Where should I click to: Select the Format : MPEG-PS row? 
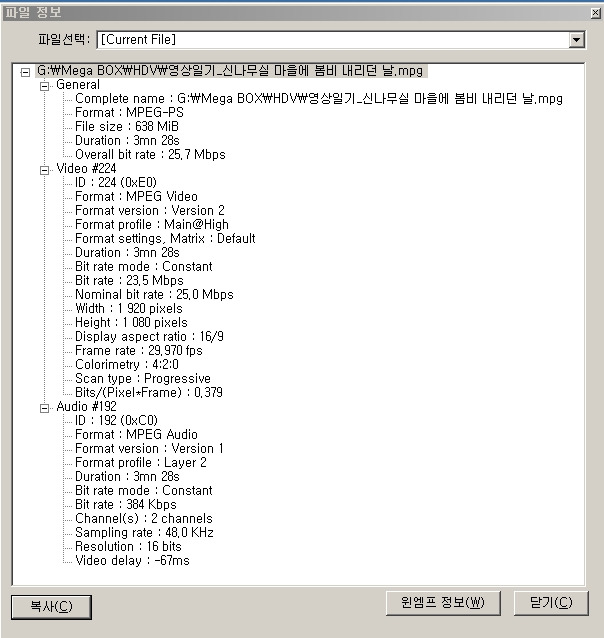coord(129,113)
